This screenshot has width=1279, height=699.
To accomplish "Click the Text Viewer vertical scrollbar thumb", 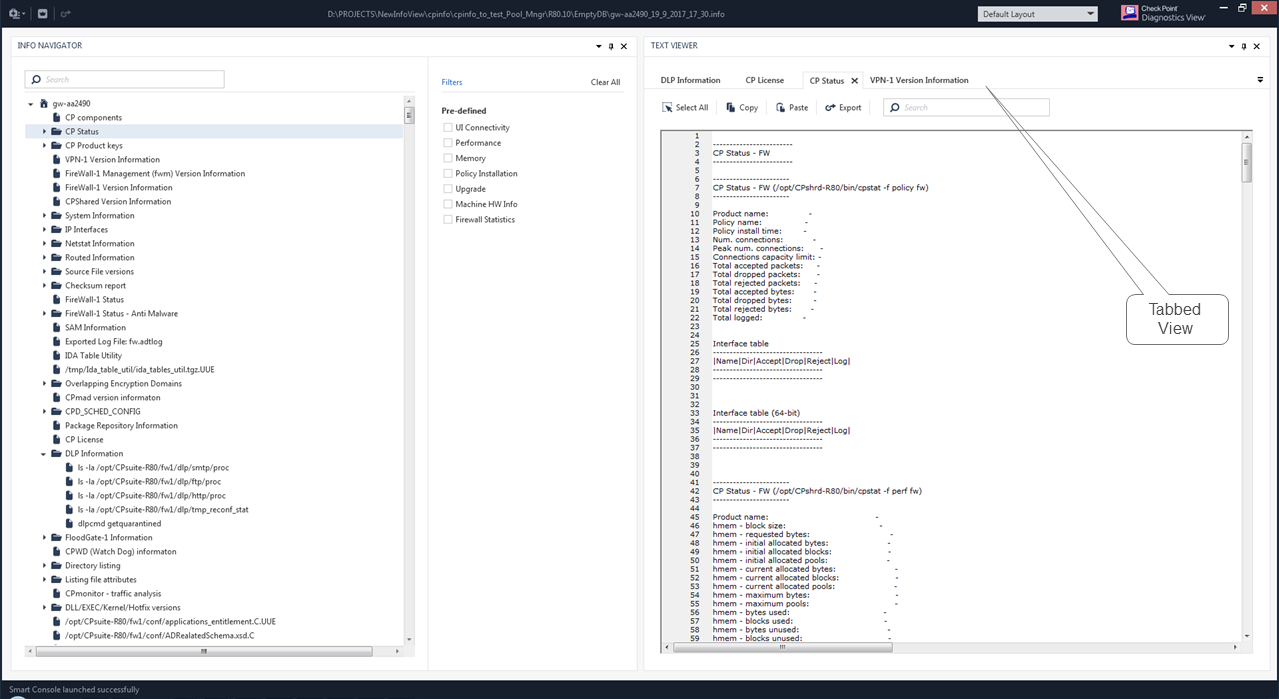I will (x=1246, y=163).
